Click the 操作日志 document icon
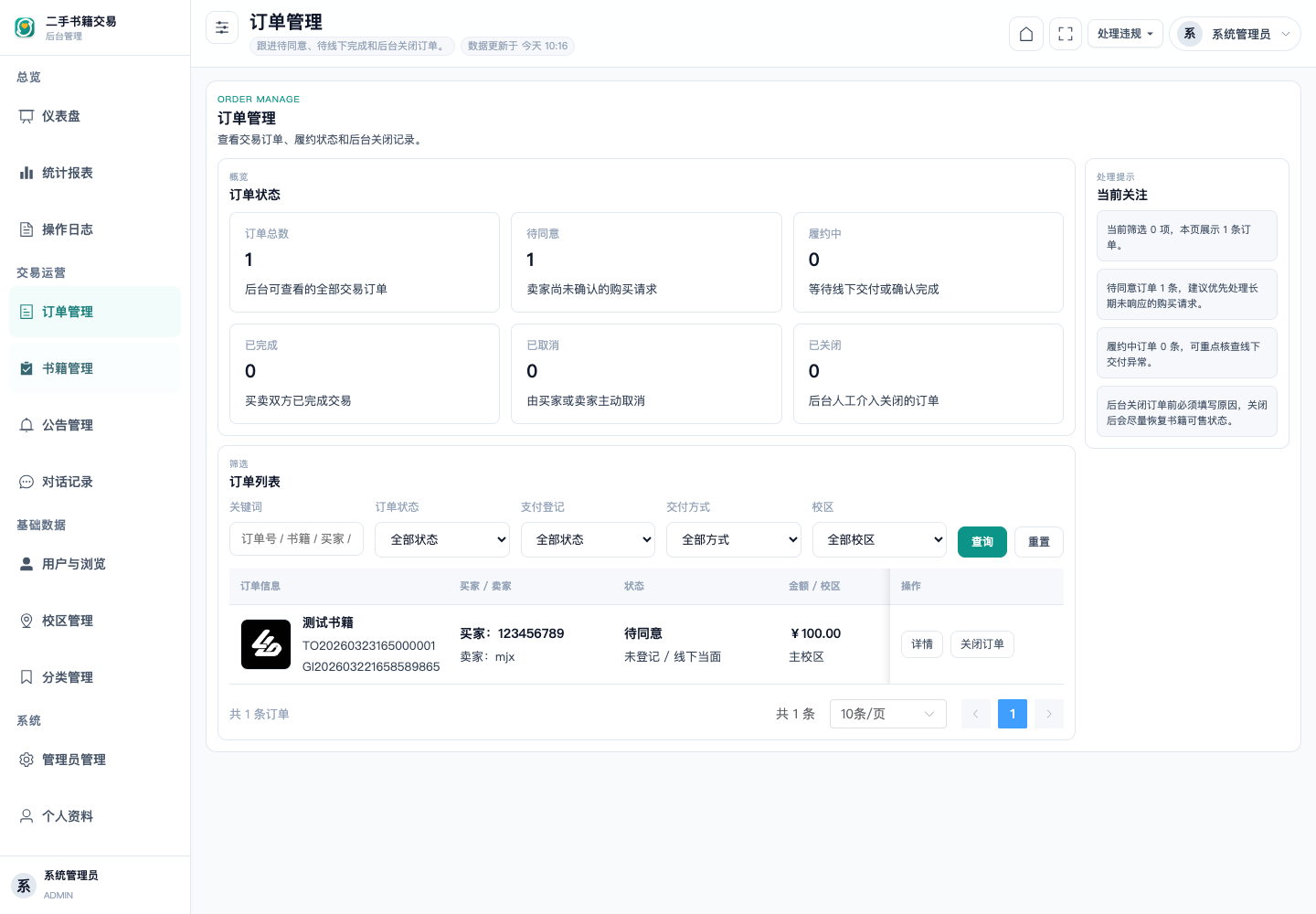Image resolution: width=1316 pixels, height=914 pixels. coord(27,229)
